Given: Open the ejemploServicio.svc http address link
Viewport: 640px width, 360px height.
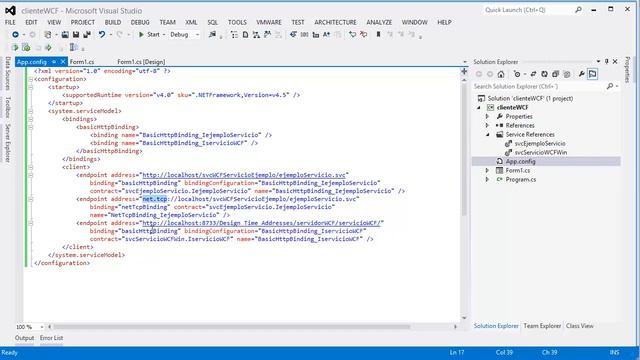Looking at the screenshot, I should (244, 175).
